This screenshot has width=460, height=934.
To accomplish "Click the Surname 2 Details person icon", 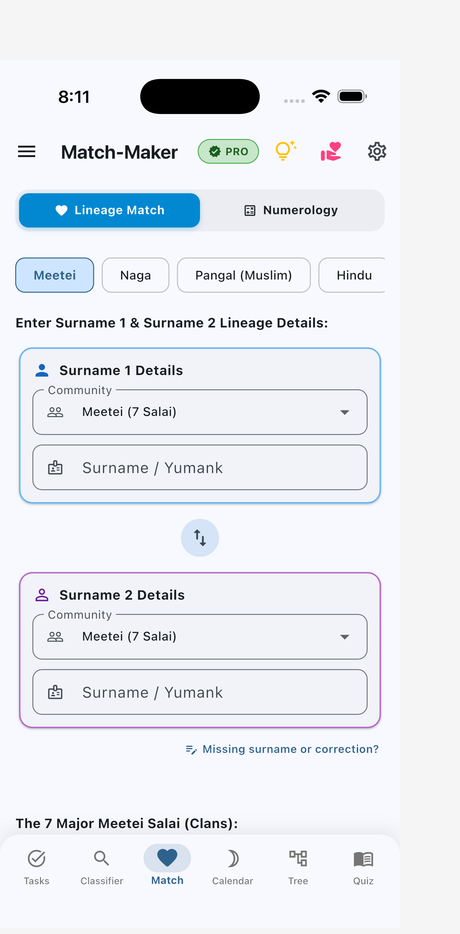I will pos(42,595).
